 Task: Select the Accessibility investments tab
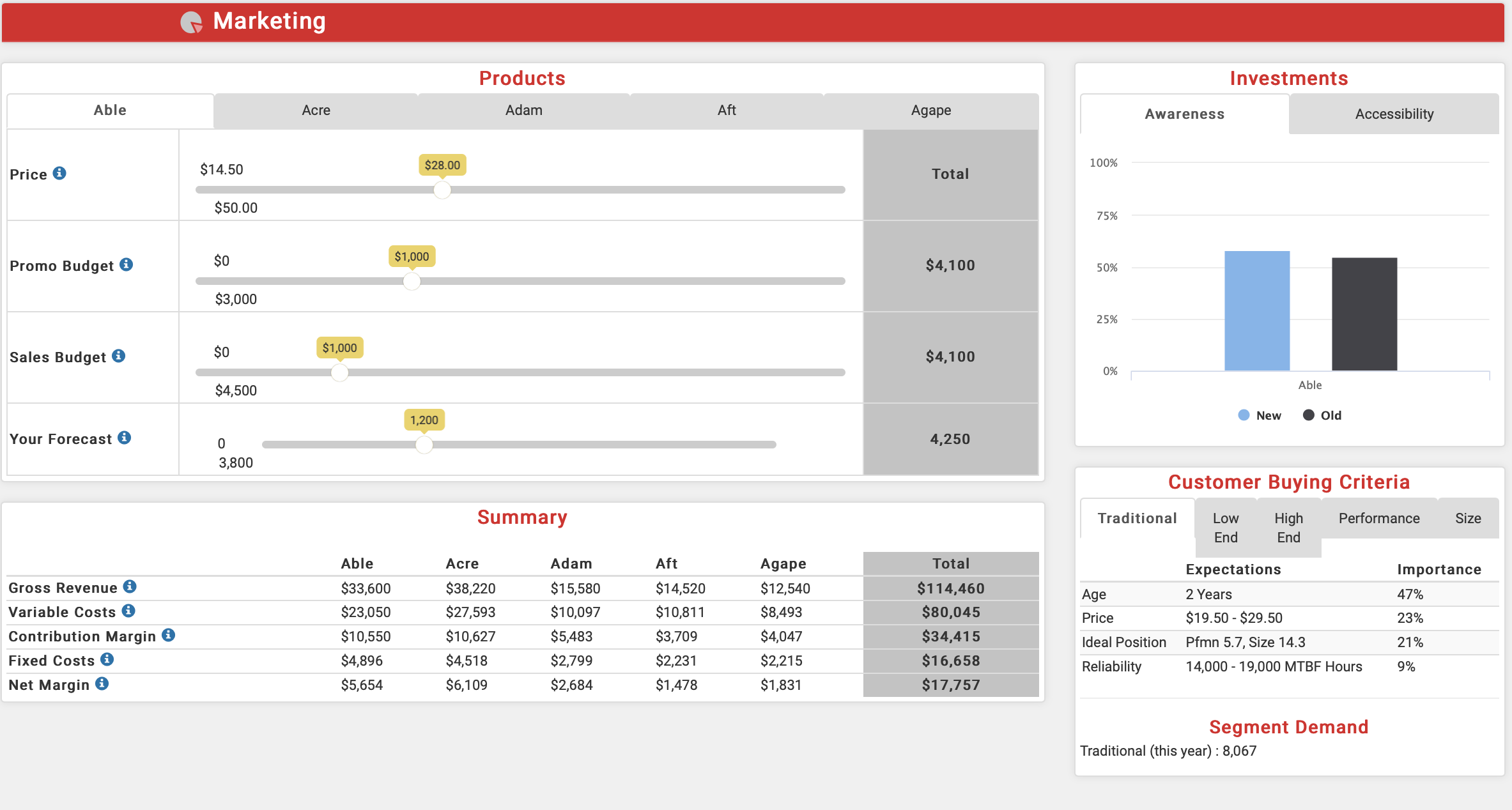[1394, 114]
